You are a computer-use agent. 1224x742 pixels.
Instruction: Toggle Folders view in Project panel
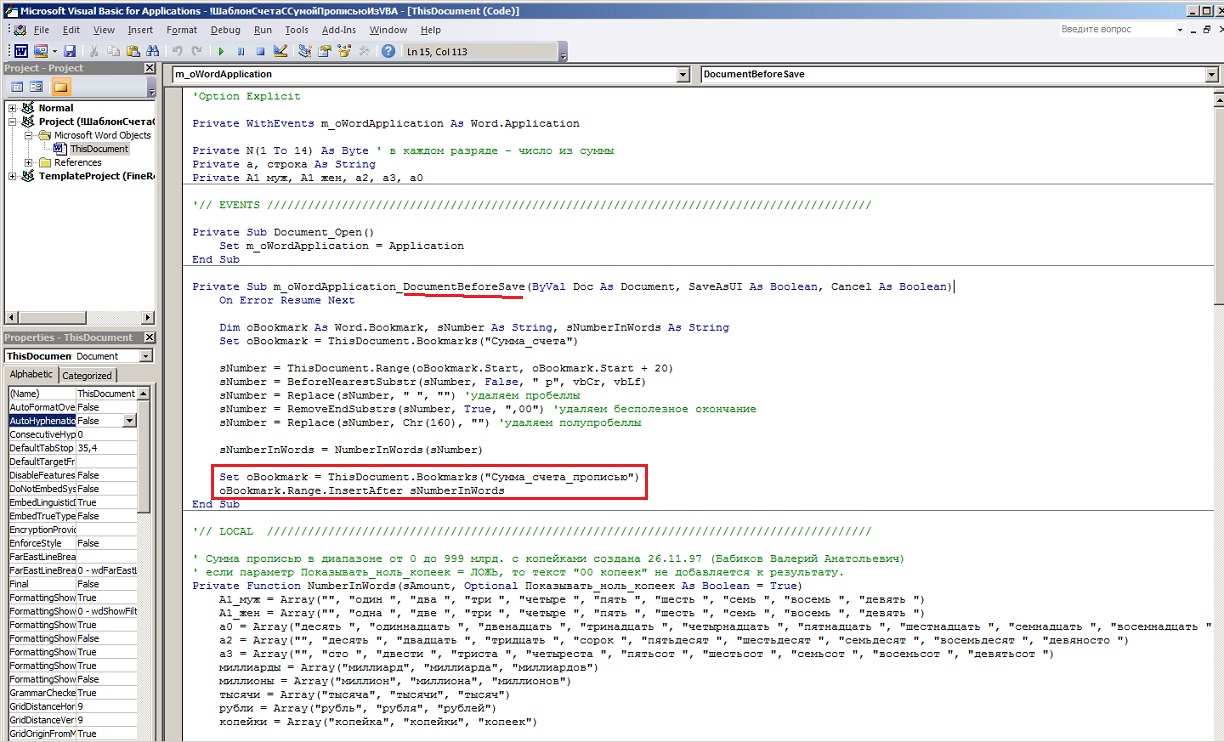(61, 87)
